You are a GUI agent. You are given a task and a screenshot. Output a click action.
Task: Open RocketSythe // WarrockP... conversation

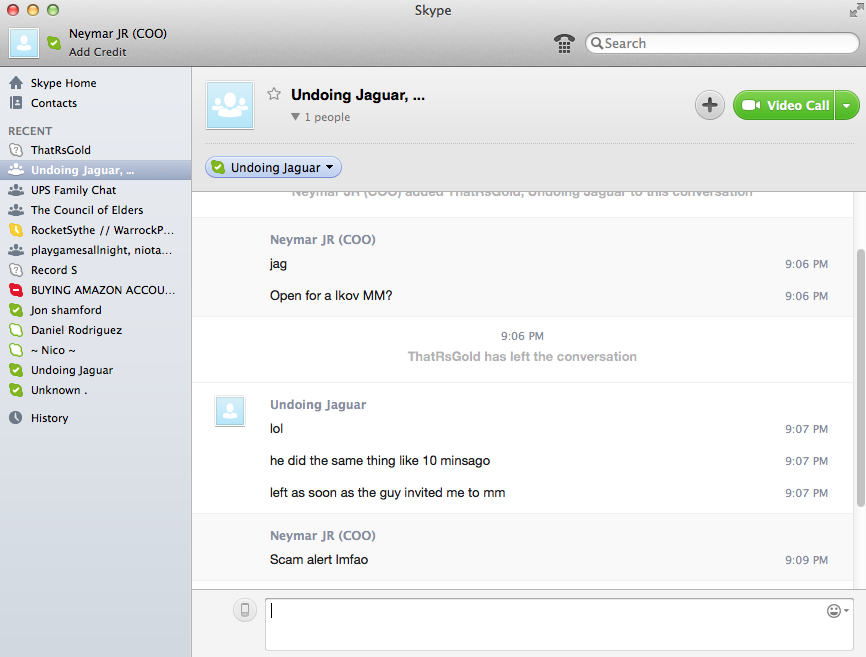tap(96, 230)
